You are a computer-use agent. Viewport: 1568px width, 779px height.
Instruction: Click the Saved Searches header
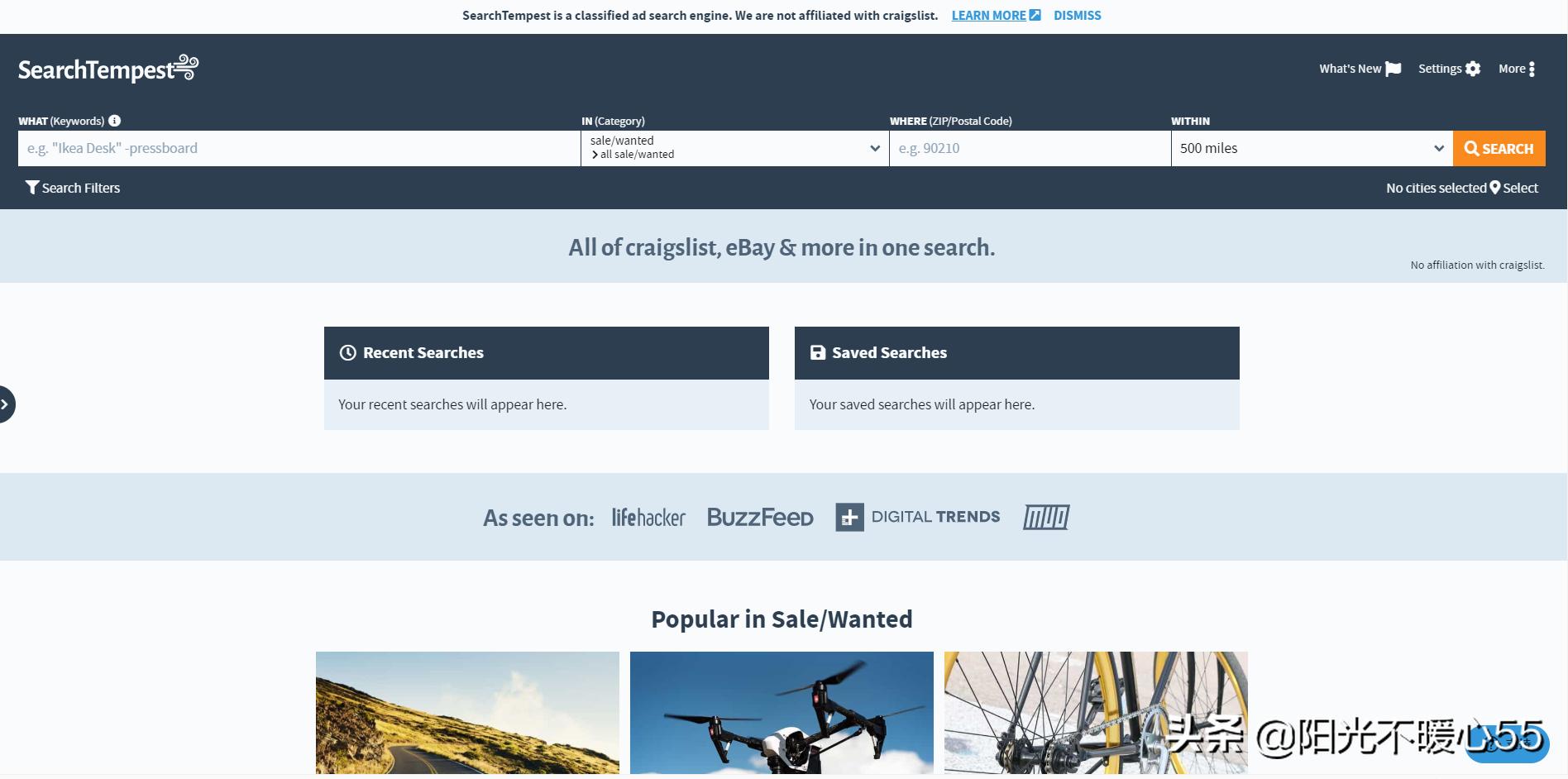(1017, 353)
